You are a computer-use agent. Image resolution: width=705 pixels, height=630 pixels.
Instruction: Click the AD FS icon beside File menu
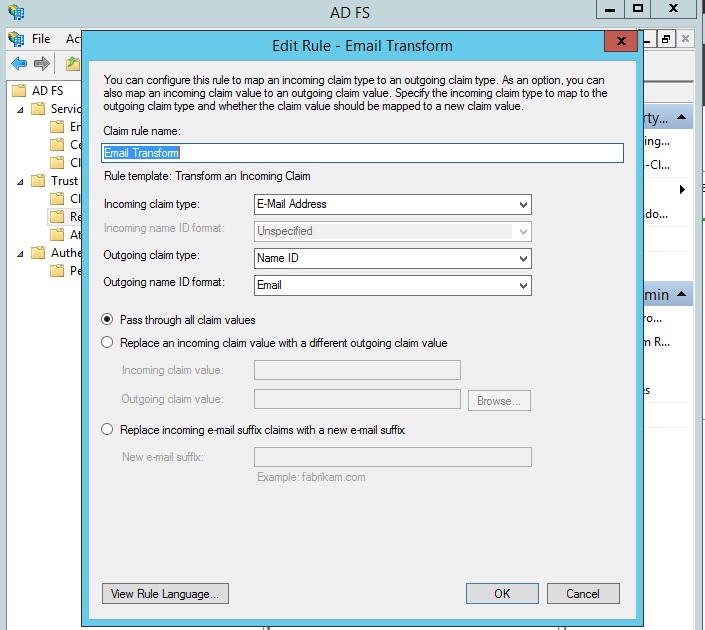pos(16,39)
